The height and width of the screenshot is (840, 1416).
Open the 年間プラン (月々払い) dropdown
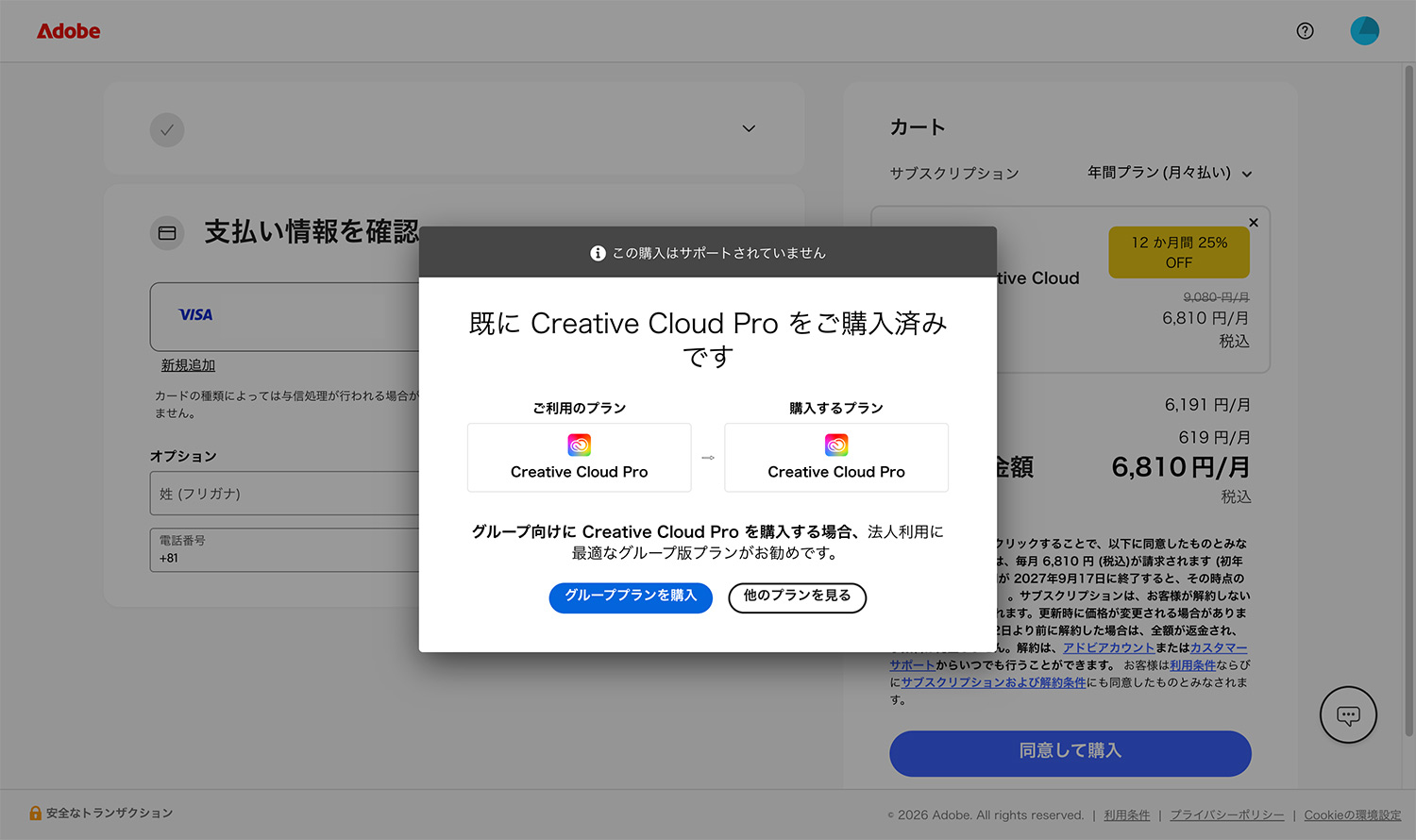pos(1170,173)
